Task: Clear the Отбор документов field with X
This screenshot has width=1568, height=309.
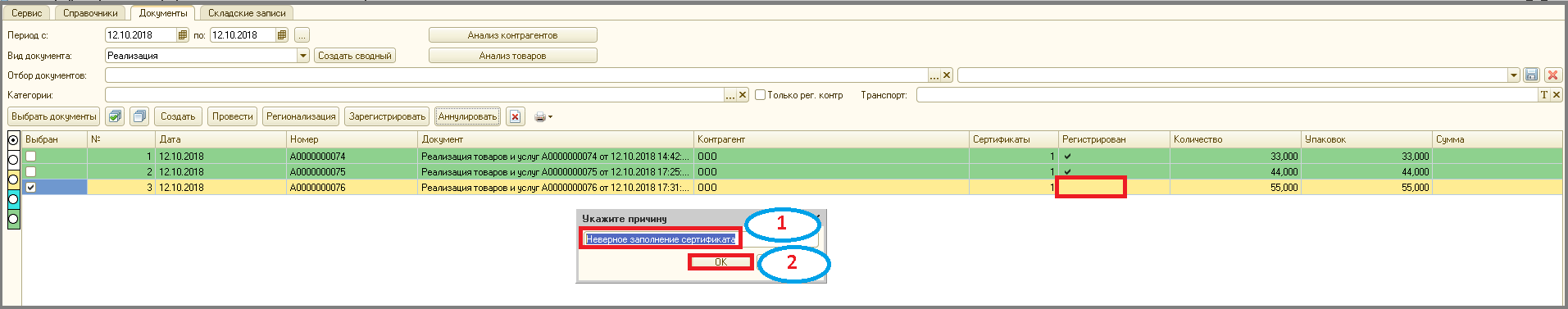Action: (947, 75)
